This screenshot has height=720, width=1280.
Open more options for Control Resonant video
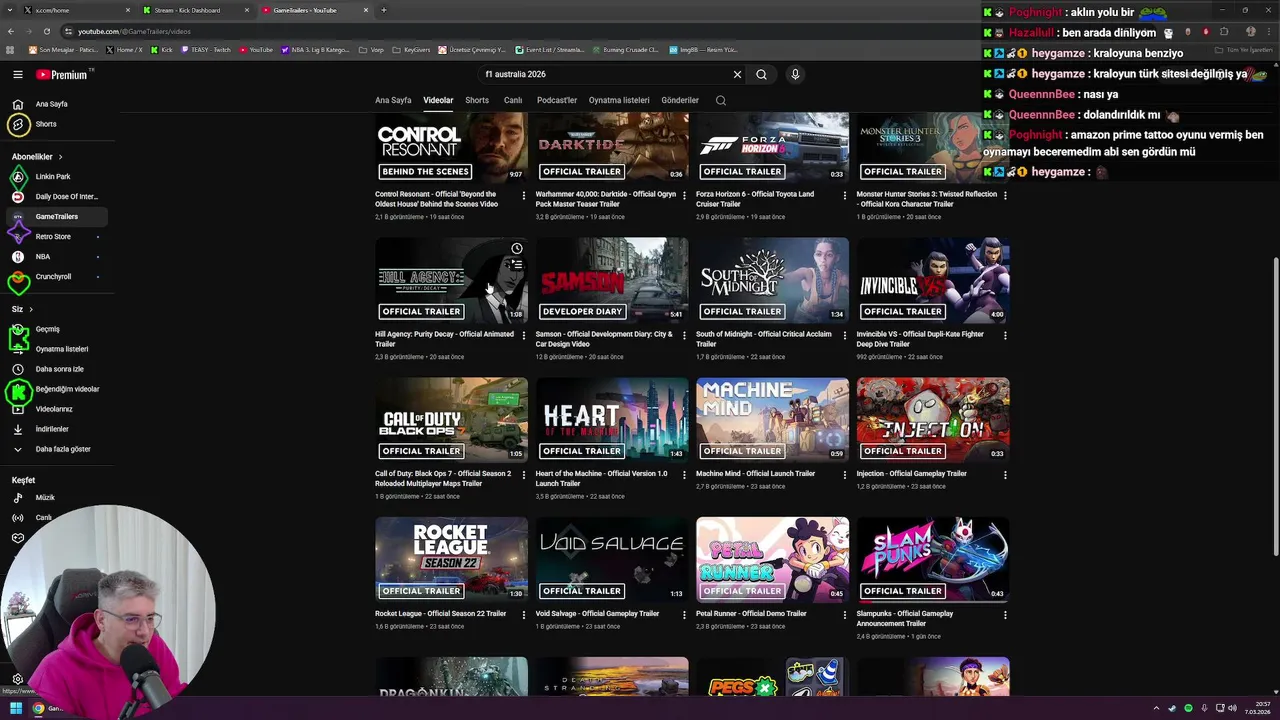[x=523, y=196]
